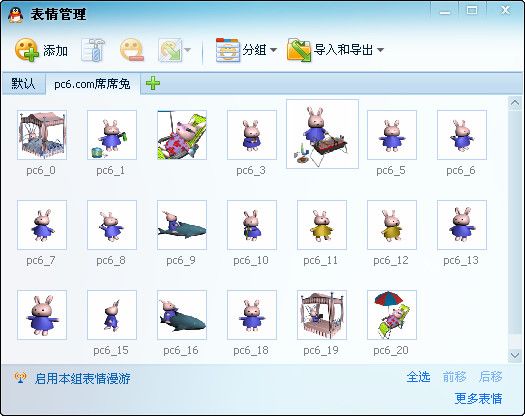
Task: Select the pc6.com席席兔 tab
Action: tap(92, 83)
